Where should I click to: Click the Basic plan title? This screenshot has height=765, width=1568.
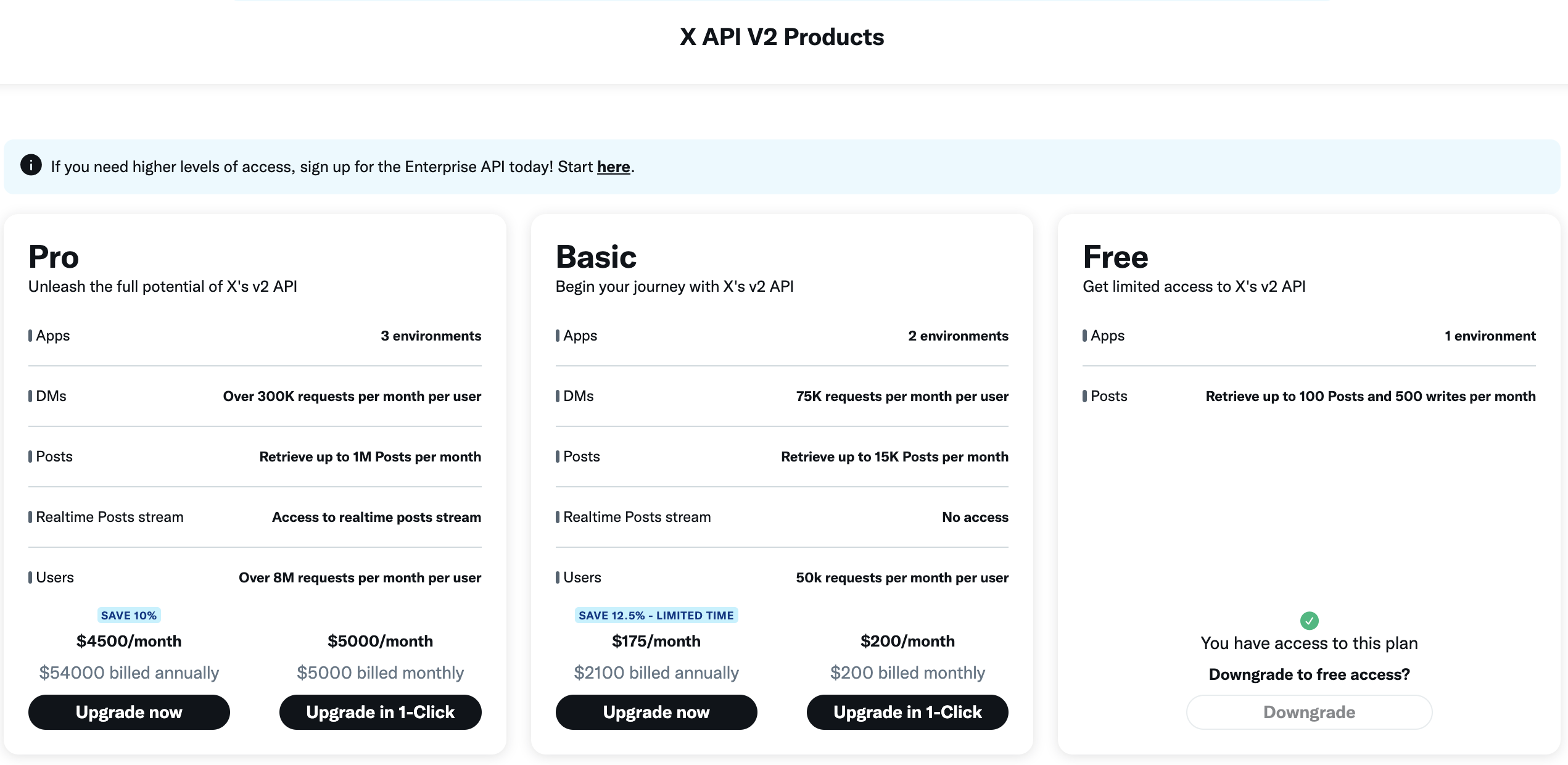pyautogui.click(x=596, y=257)
